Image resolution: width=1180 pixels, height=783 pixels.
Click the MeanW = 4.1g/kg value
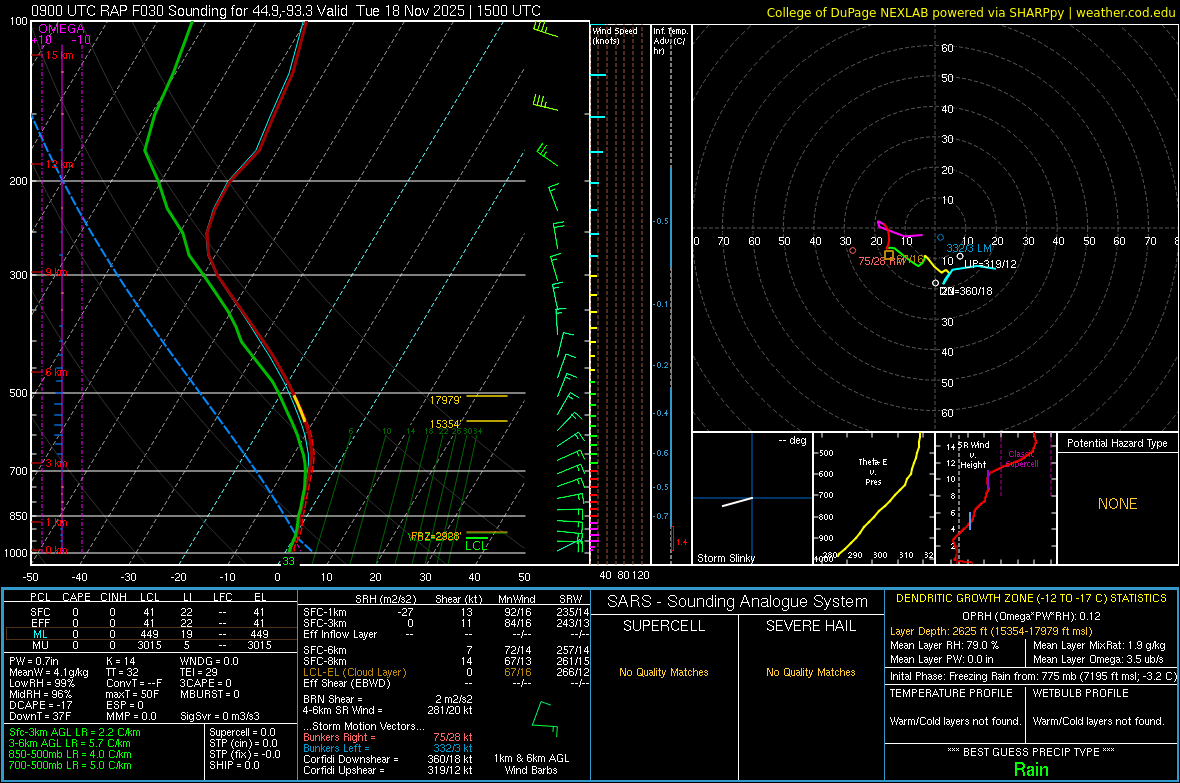point(49,672)
